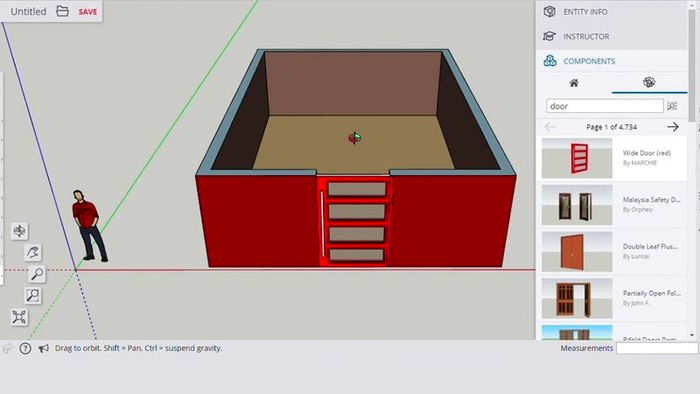Select the Zoom Window tool
This screenshot has width=700, height=394.
(x=33, y=295)
